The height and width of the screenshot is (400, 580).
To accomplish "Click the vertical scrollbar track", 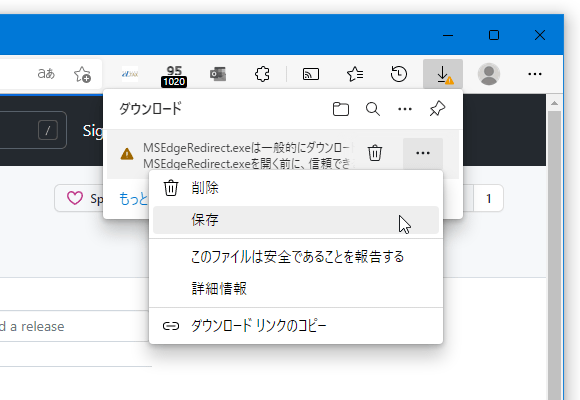I will (554, 255).
